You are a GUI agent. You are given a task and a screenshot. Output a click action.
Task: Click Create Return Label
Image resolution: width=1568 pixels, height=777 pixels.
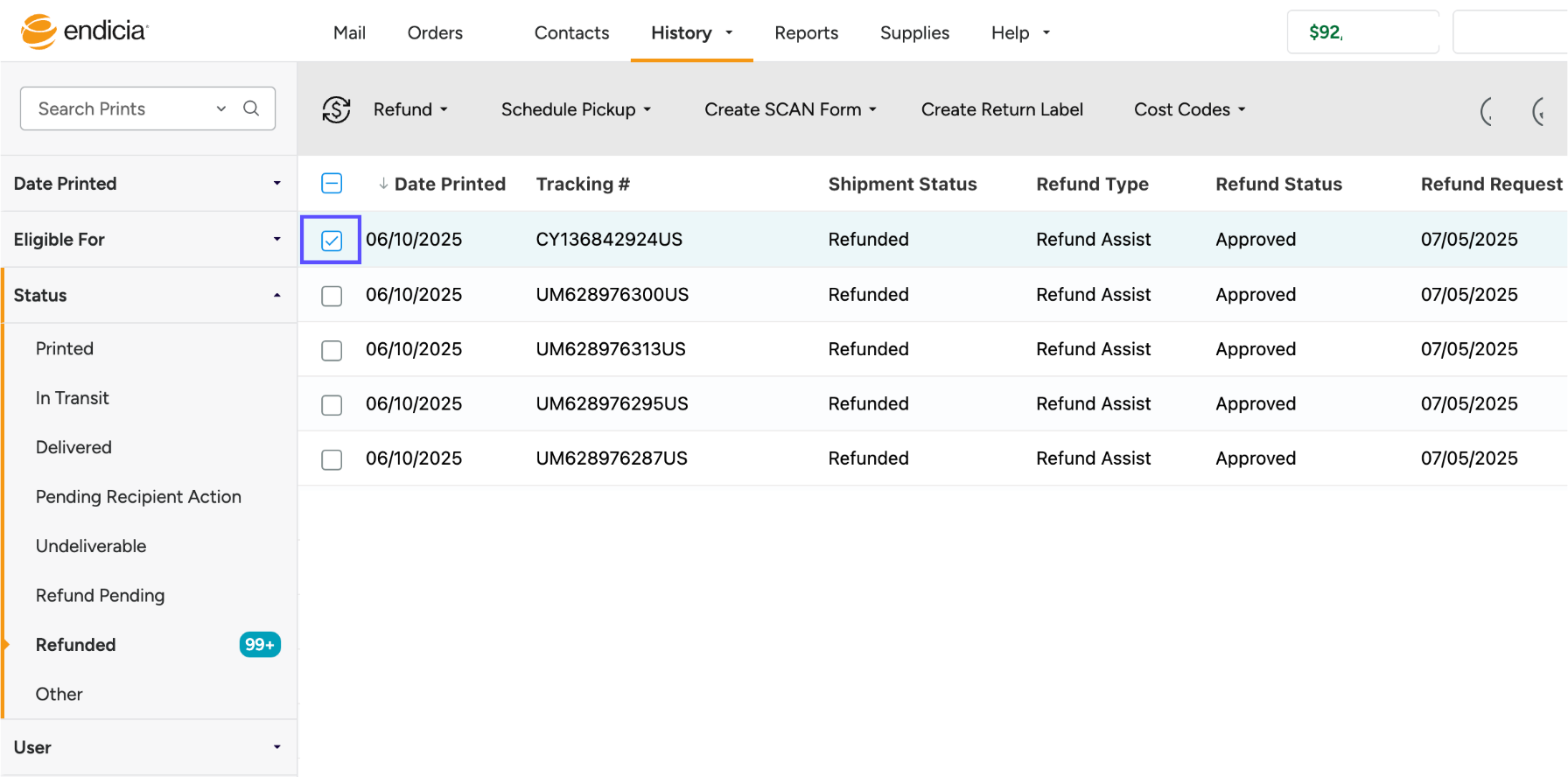(1002, 109)
